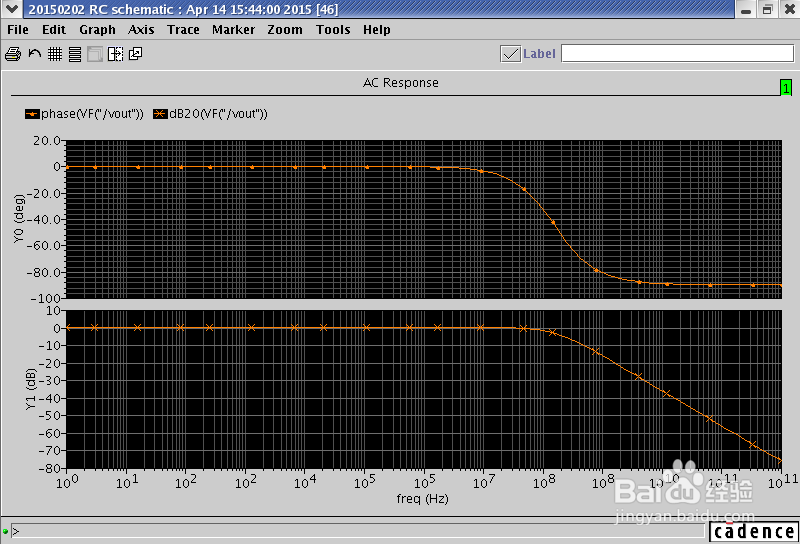Open the Trace menu
This screenshot has height=544, width=800.
[x=183, y=30]
